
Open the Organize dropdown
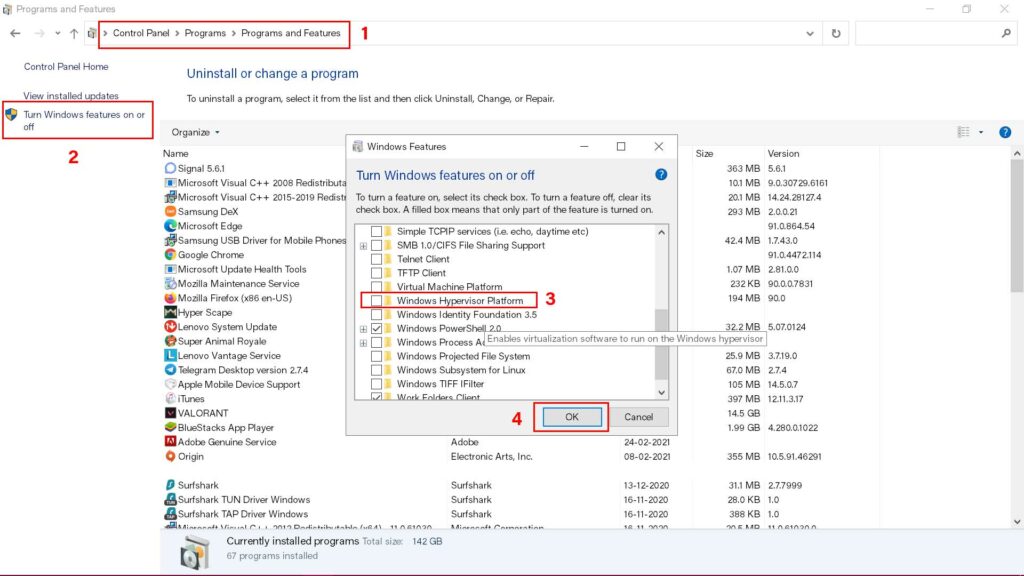tap(195, 132)
